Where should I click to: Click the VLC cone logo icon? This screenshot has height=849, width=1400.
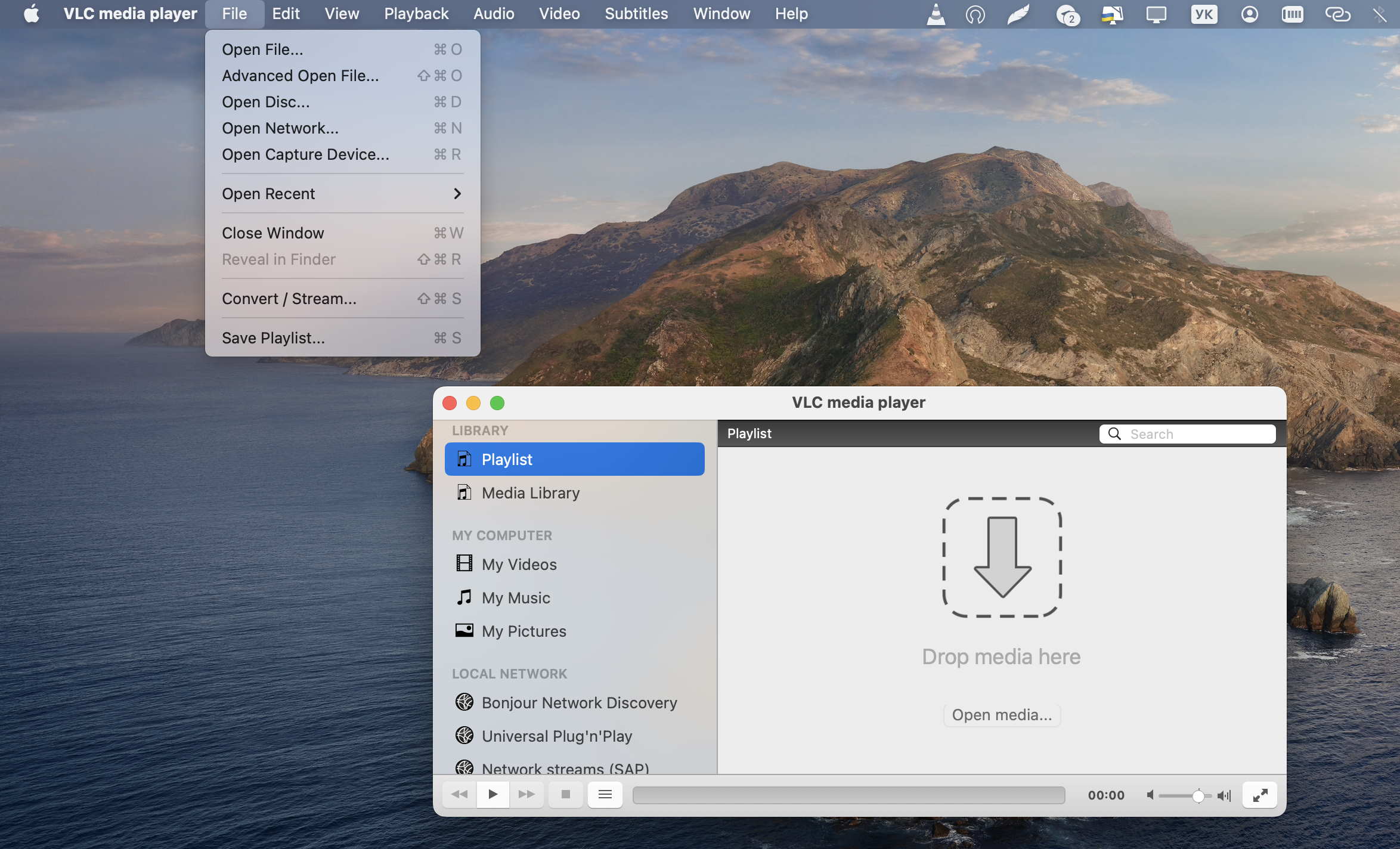(x=934, y=13)
